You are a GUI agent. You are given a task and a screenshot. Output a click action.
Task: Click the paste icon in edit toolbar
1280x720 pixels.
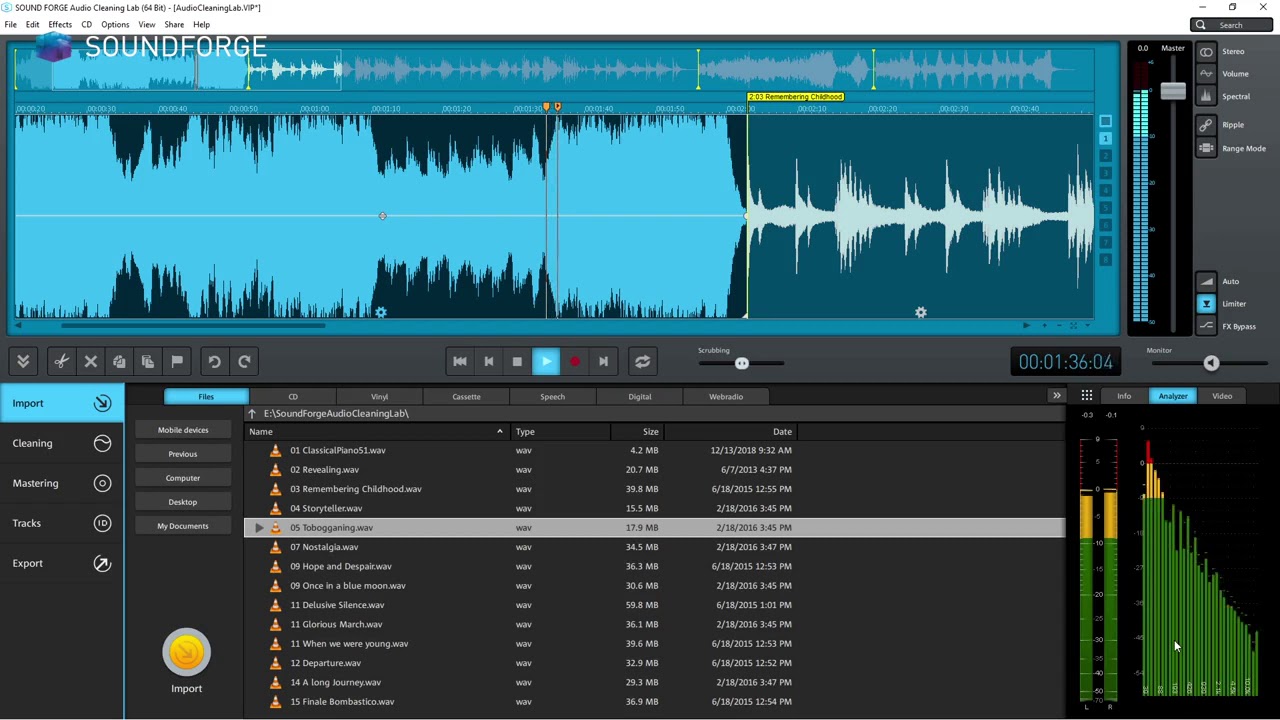pos(148,361)
